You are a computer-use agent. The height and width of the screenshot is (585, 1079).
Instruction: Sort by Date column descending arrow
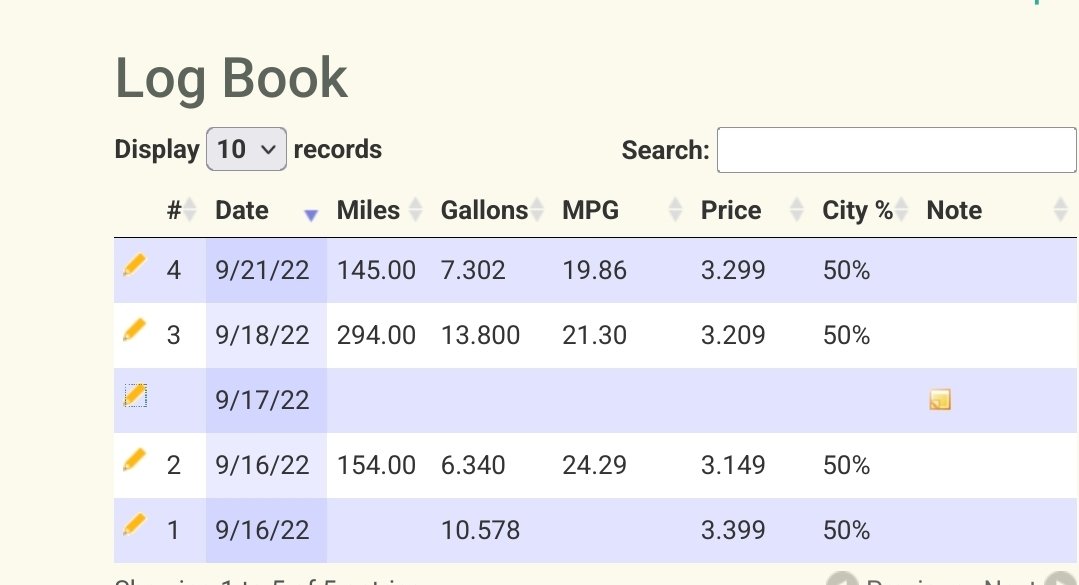pyautogui.click(x=311, y=215)
